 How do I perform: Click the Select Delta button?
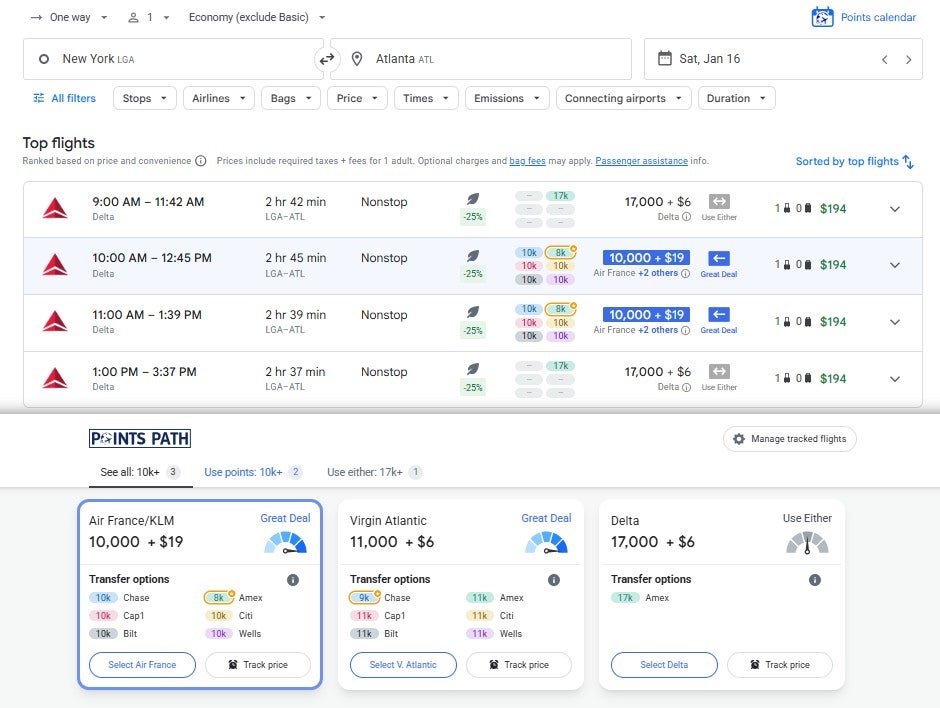(x=664, y=665)
